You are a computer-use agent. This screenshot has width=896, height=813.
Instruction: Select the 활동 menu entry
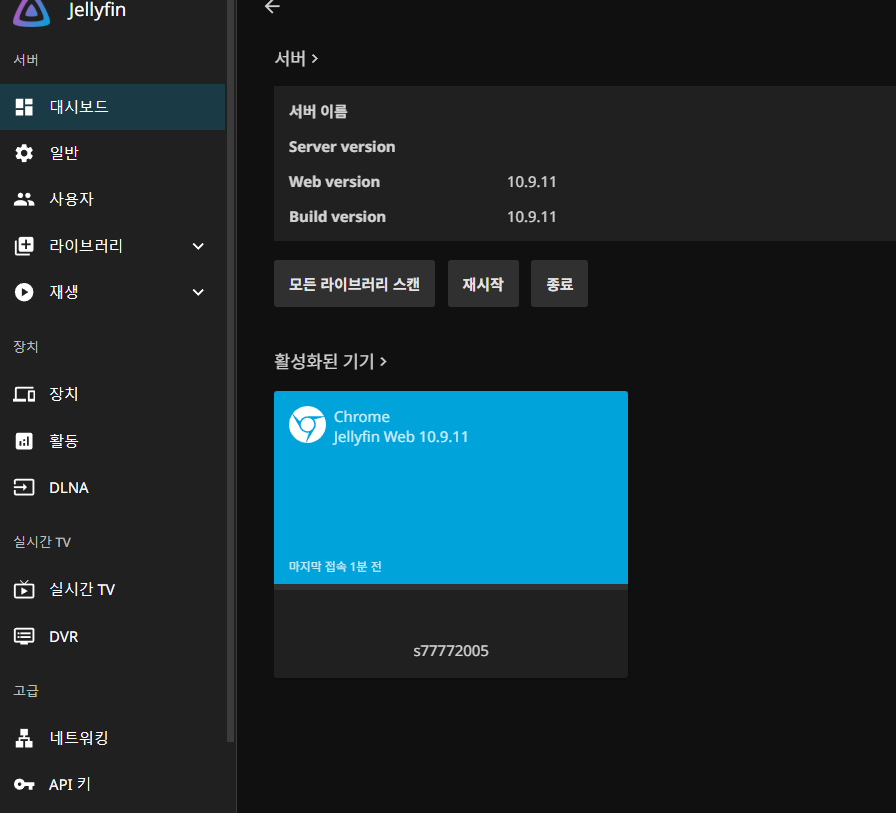tap(113, 441)
